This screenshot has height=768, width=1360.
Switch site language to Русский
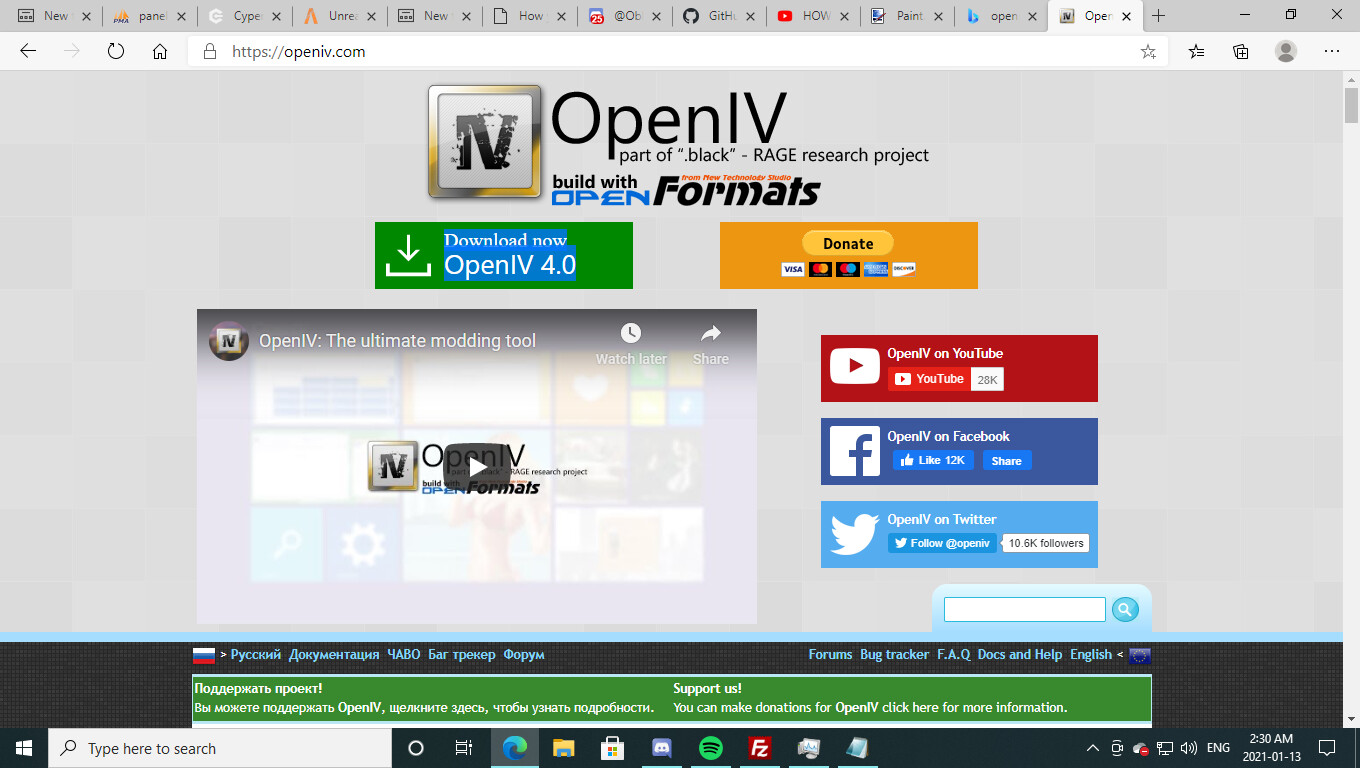[x=255, y=654]
